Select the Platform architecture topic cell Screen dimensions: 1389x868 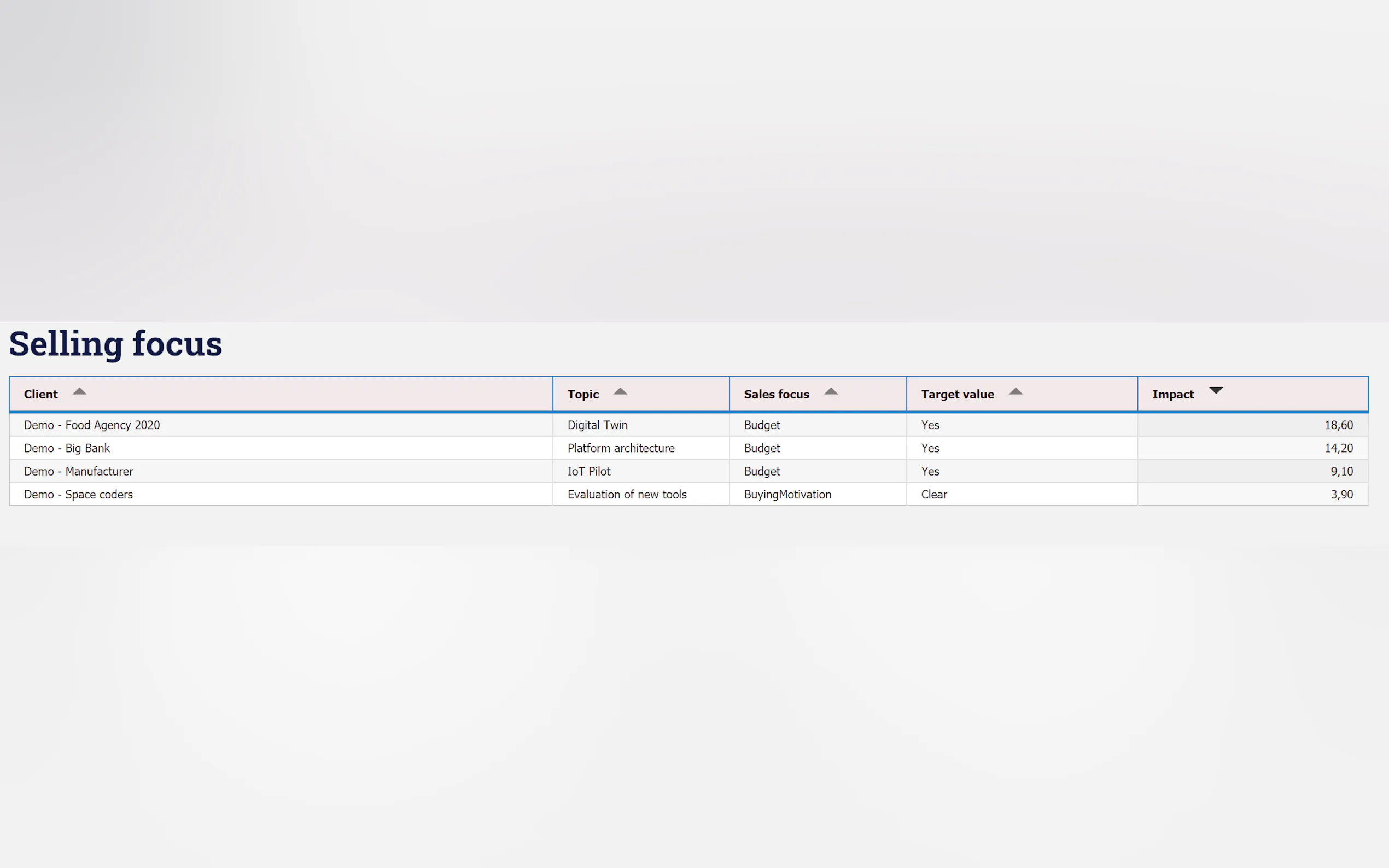[621, 448]
